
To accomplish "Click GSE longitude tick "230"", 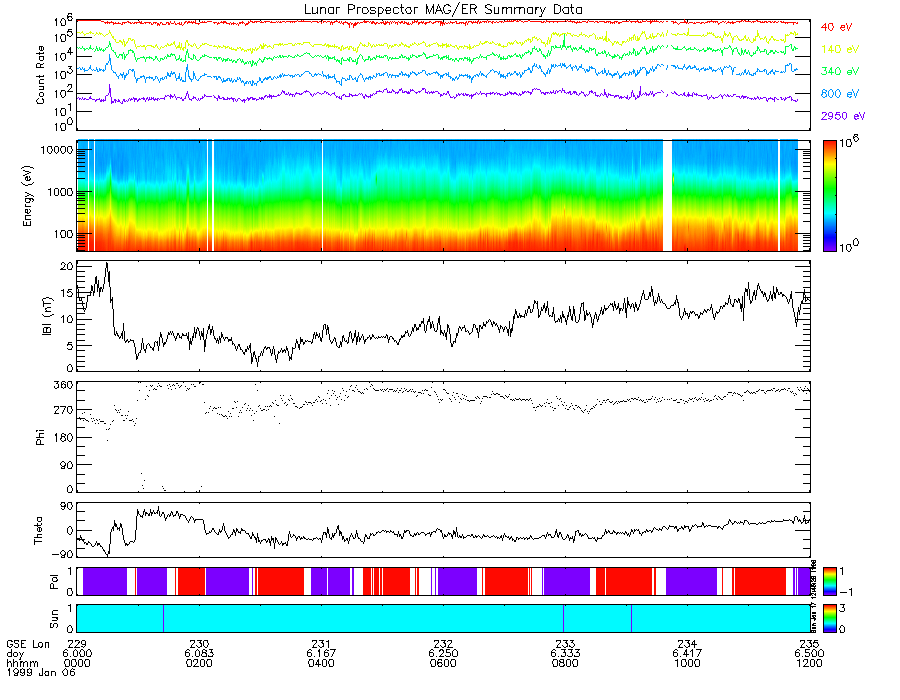I will [x=199, y=644].
